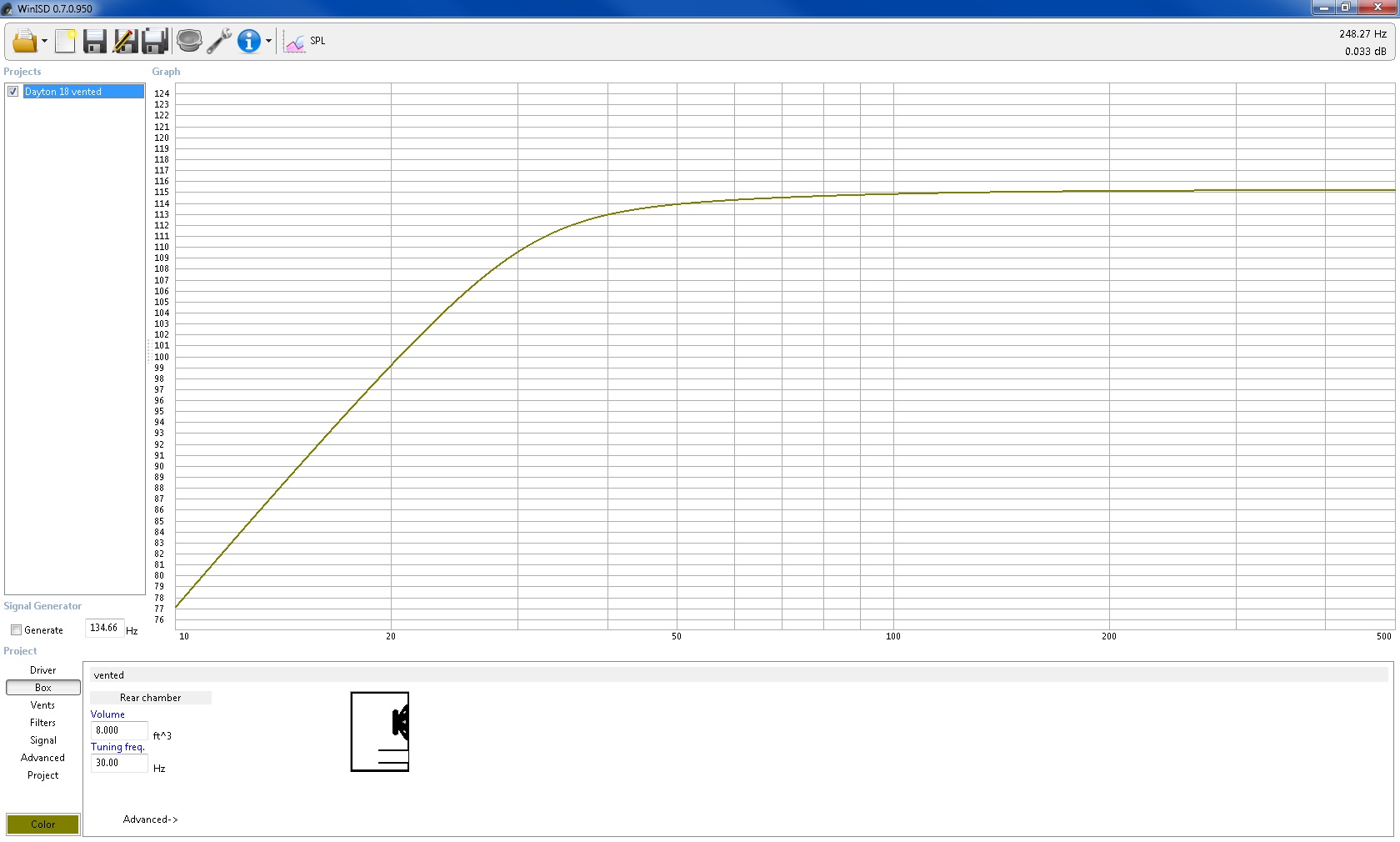Image resolution: width=1400 pixels, height=842 pixels.
Task: Click the 248.27 Hz cursor readout
Action: coord(1362,34)
